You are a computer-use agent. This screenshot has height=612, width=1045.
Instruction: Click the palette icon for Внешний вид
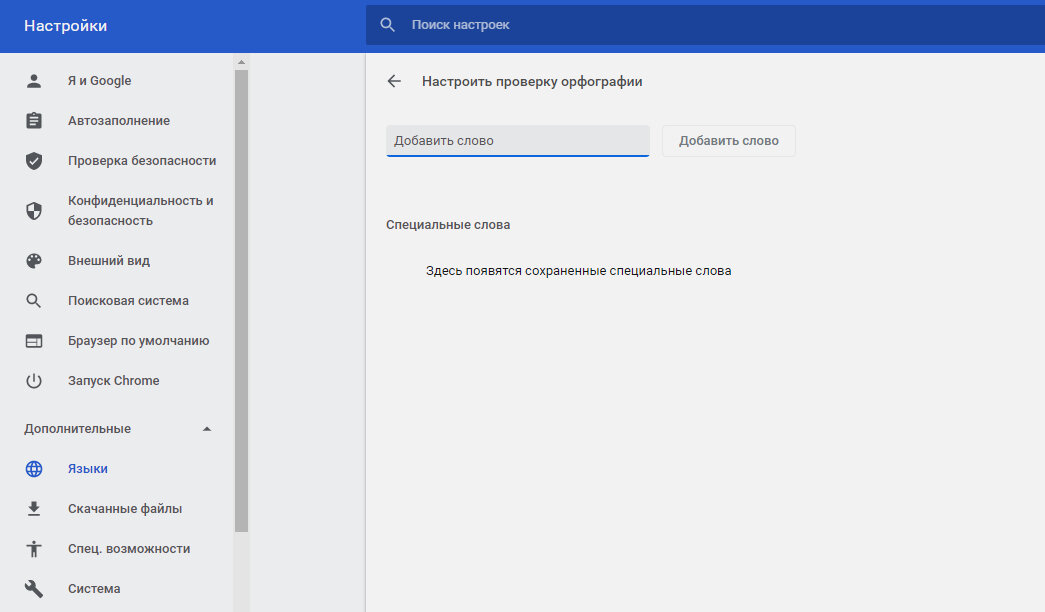pos(34,261)
